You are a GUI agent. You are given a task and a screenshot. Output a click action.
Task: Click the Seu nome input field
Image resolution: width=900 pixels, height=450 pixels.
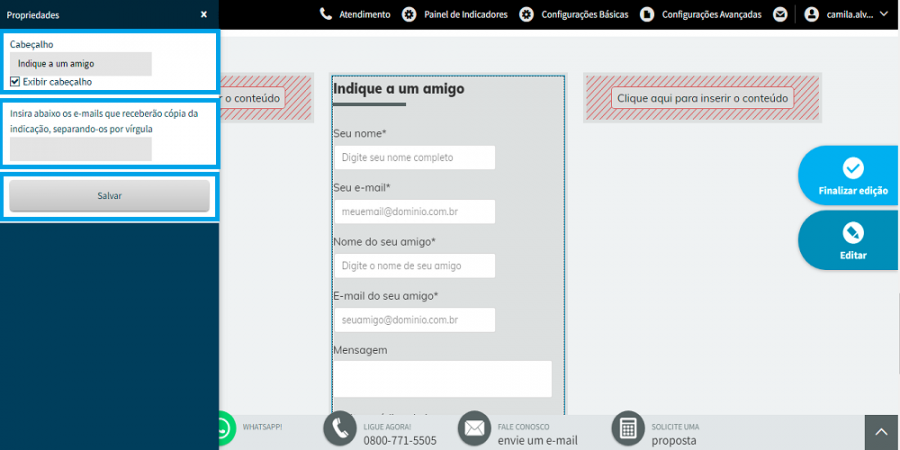[x=414, y=157]
